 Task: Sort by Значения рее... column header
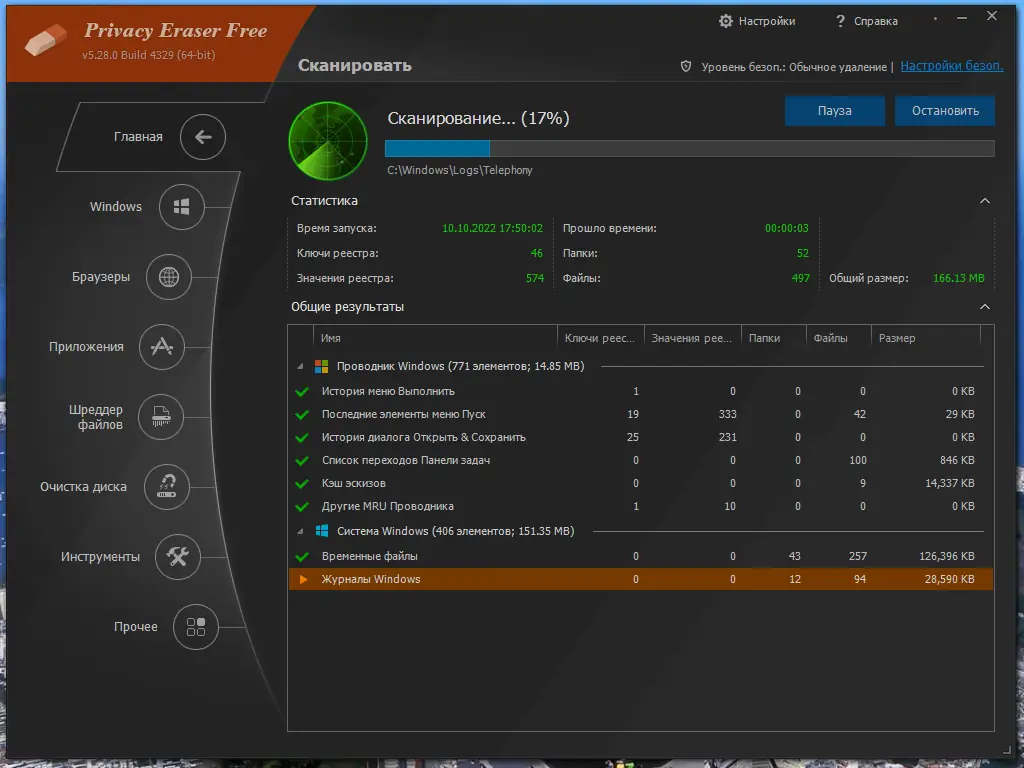click(692, 338)
